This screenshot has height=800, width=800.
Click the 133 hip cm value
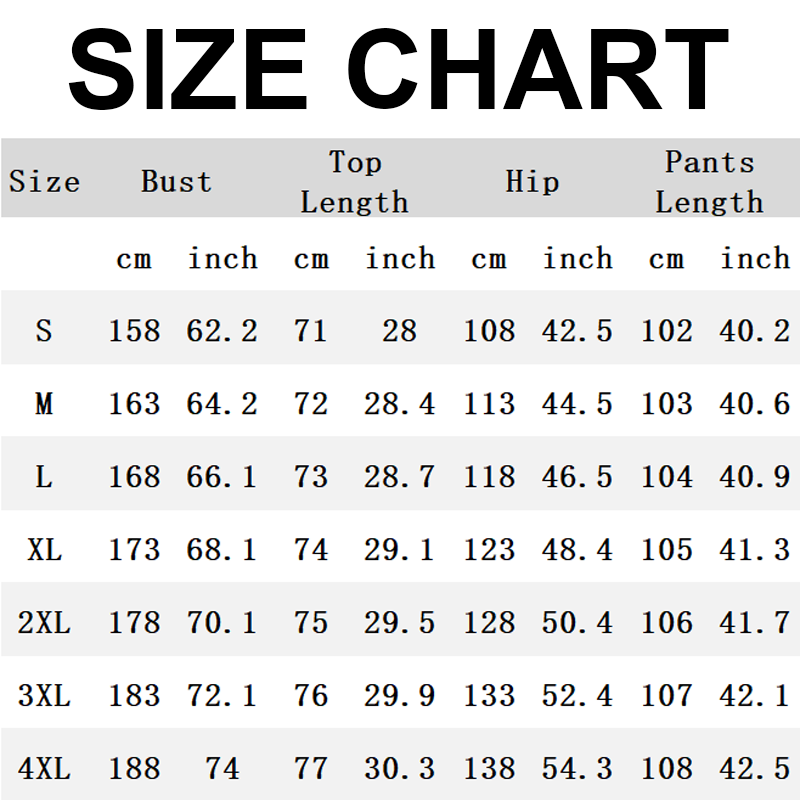(489, 695)
